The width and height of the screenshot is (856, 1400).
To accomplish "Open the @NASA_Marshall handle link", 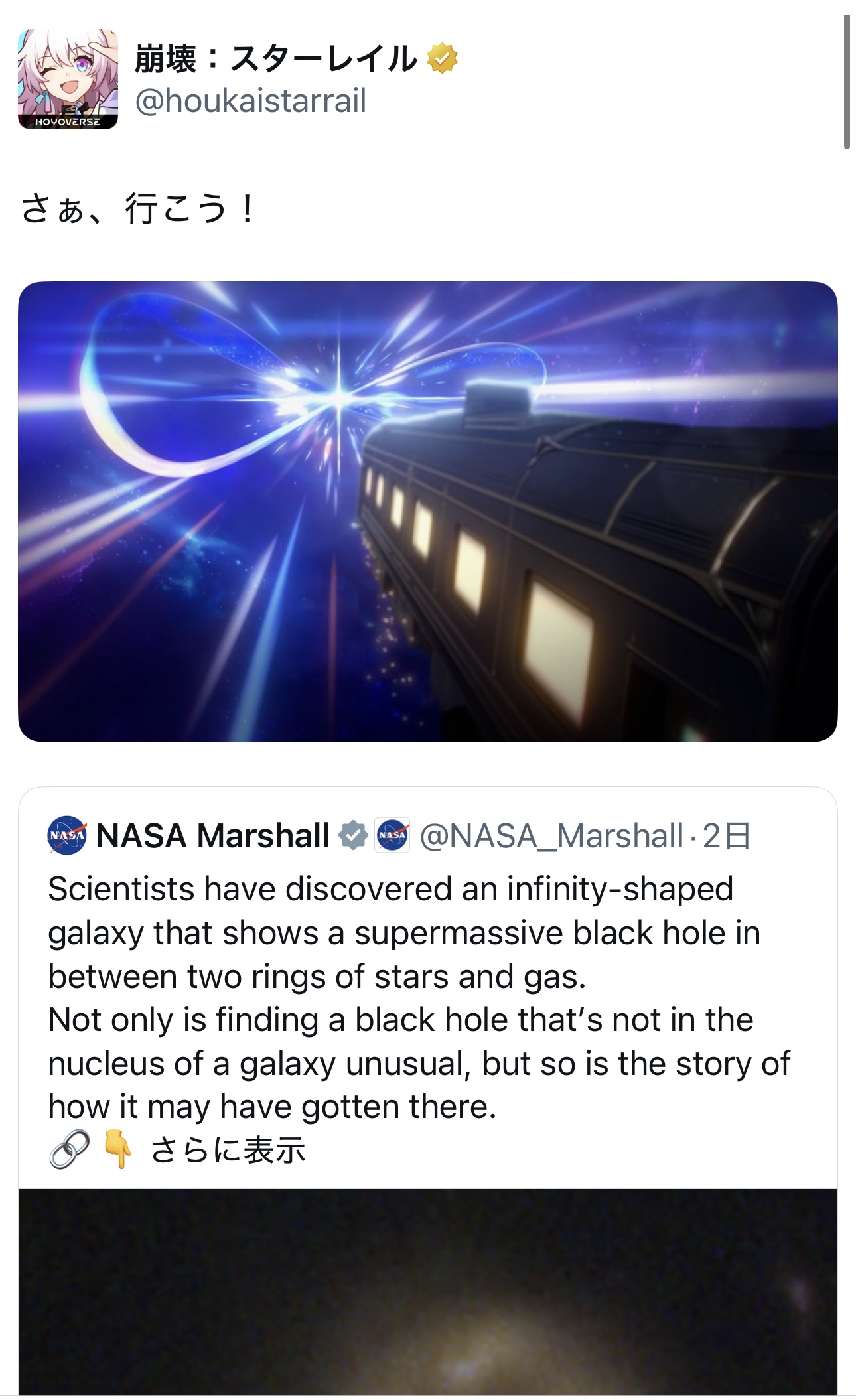I will tap(551, 835).
